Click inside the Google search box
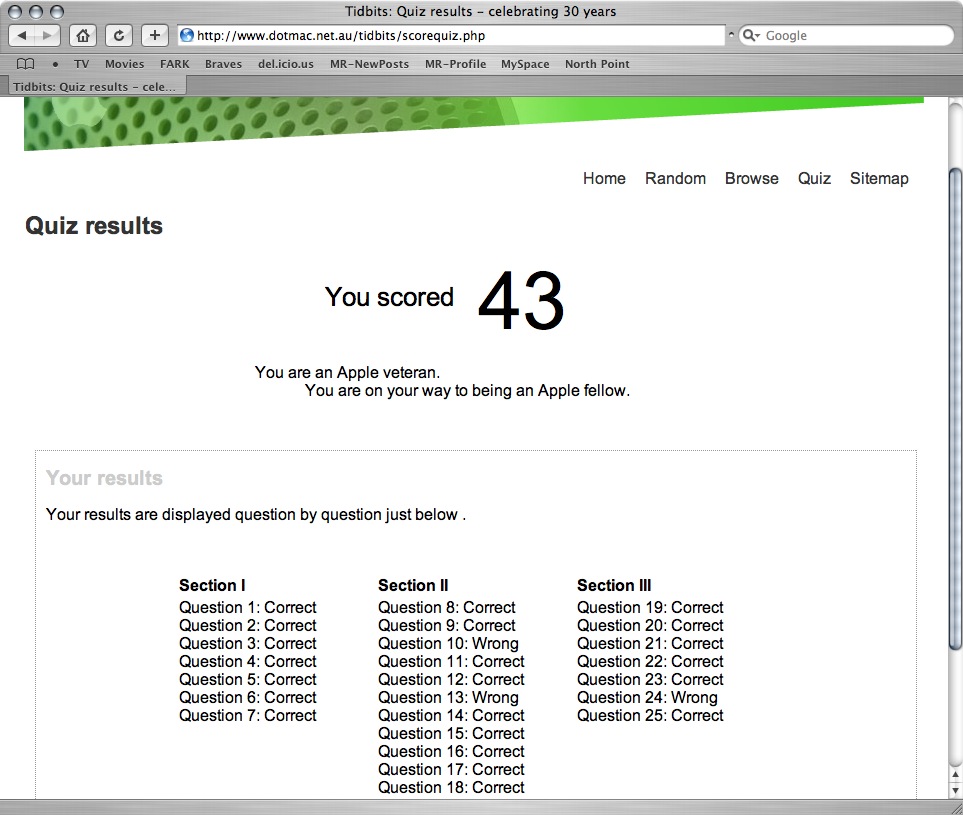The height and width of the screenshot is (815, 963). (x=846, y=36)
